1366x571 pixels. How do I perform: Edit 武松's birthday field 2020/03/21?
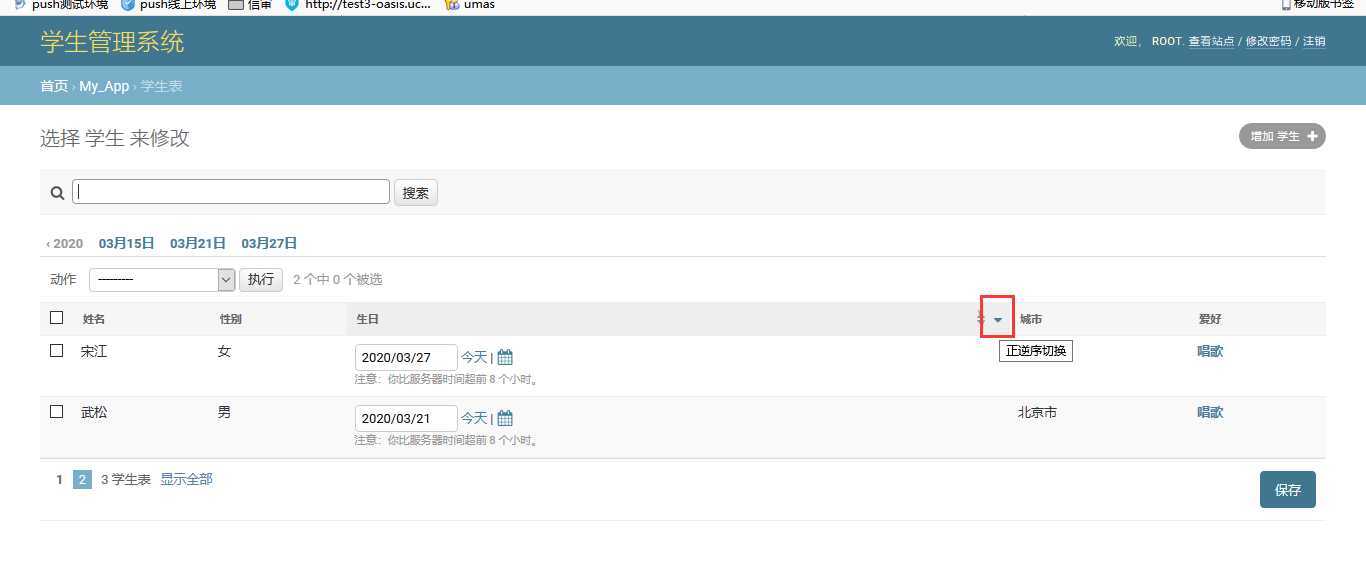(x=406, y=419)
